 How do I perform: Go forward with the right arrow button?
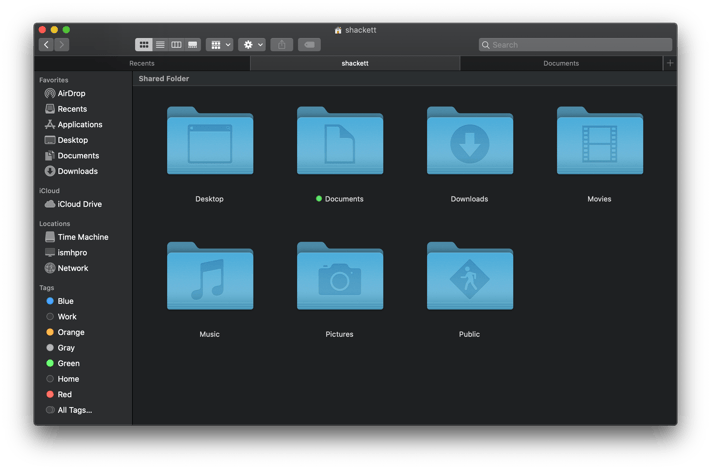click(62, 44)
